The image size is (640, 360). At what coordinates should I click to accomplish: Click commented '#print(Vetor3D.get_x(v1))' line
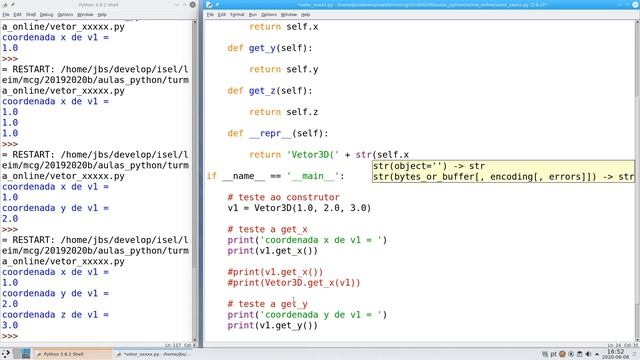[294, 282]
